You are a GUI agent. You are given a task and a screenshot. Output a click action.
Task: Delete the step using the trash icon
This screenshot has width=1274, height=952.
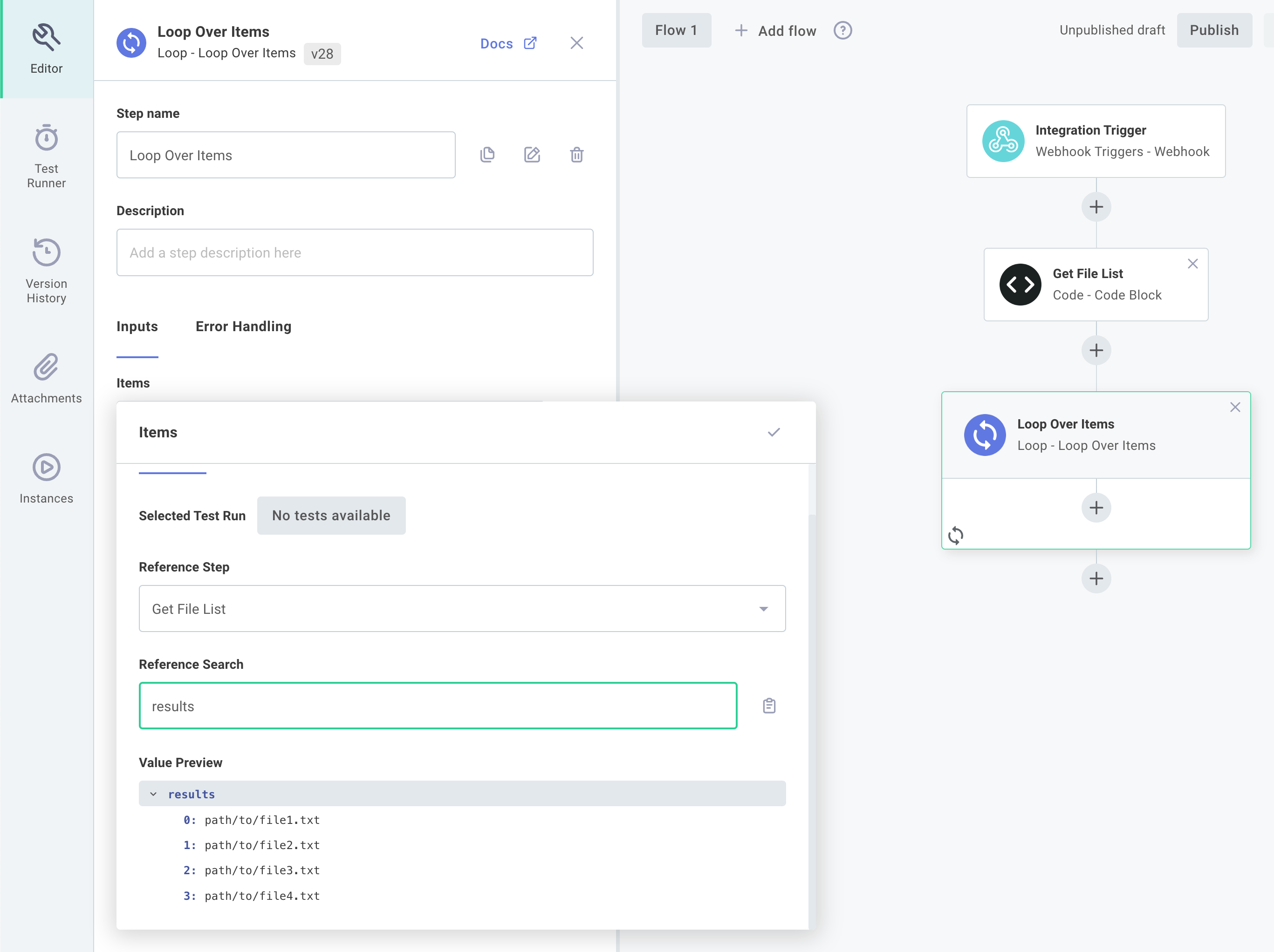pyautogui.click(x=576, y=154)
